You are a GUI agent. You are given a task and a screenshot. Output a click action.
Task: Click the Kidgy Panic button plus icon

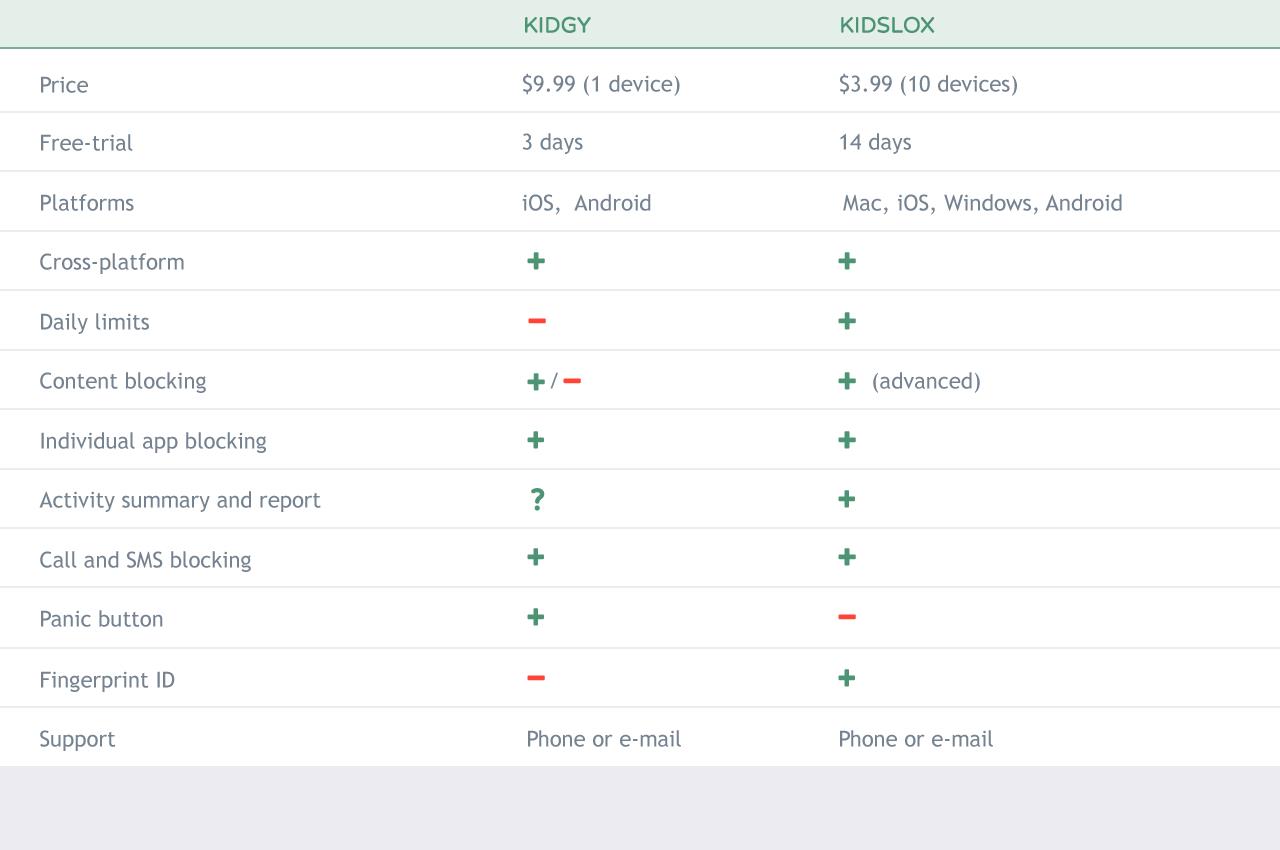click(536, 617)
